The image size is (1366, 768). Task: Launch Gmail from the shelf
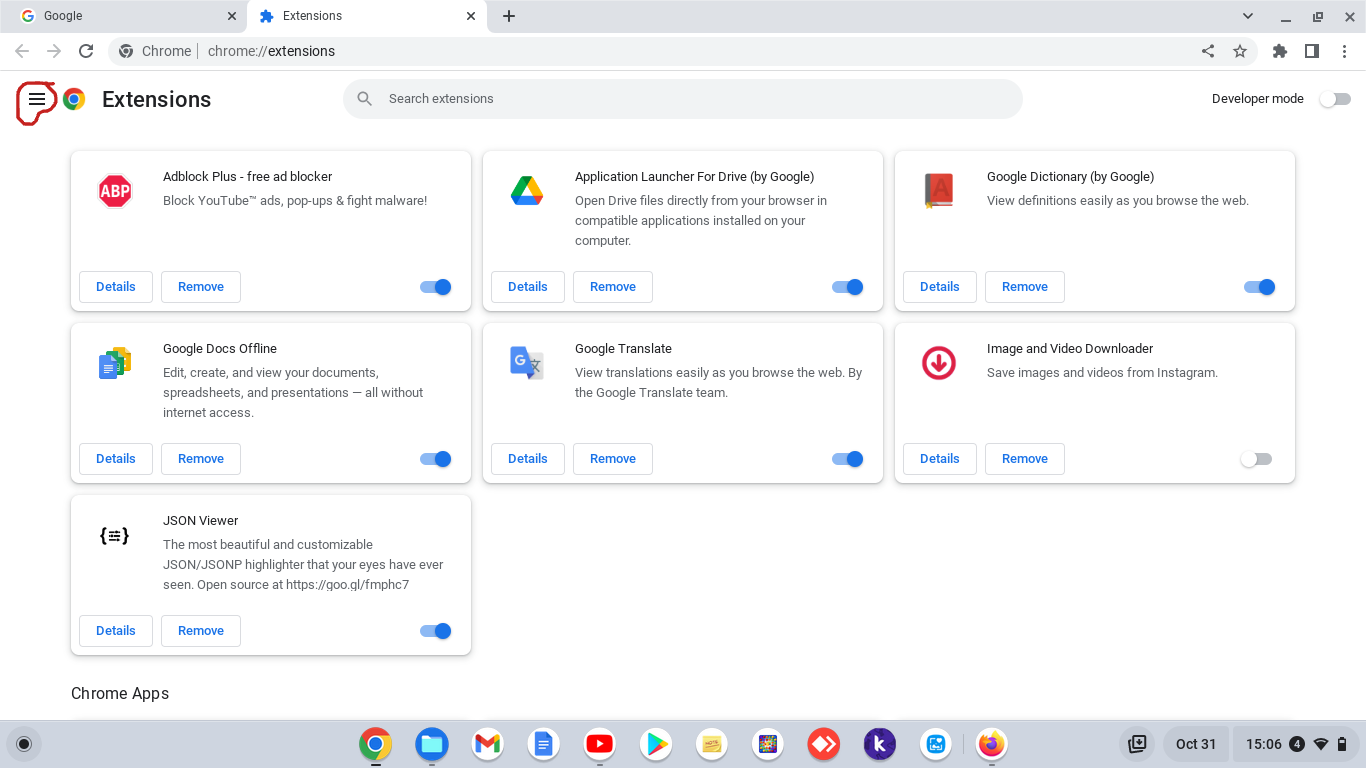coord(488,744)
